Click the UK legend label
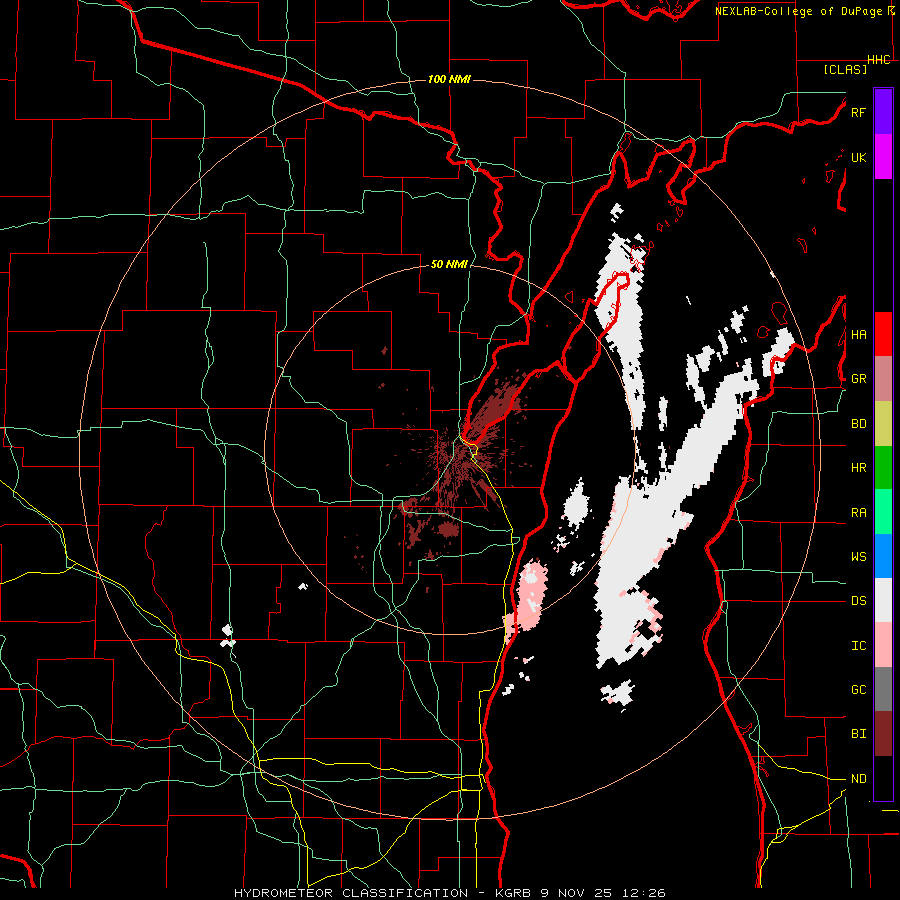 [x=859, y=157]
